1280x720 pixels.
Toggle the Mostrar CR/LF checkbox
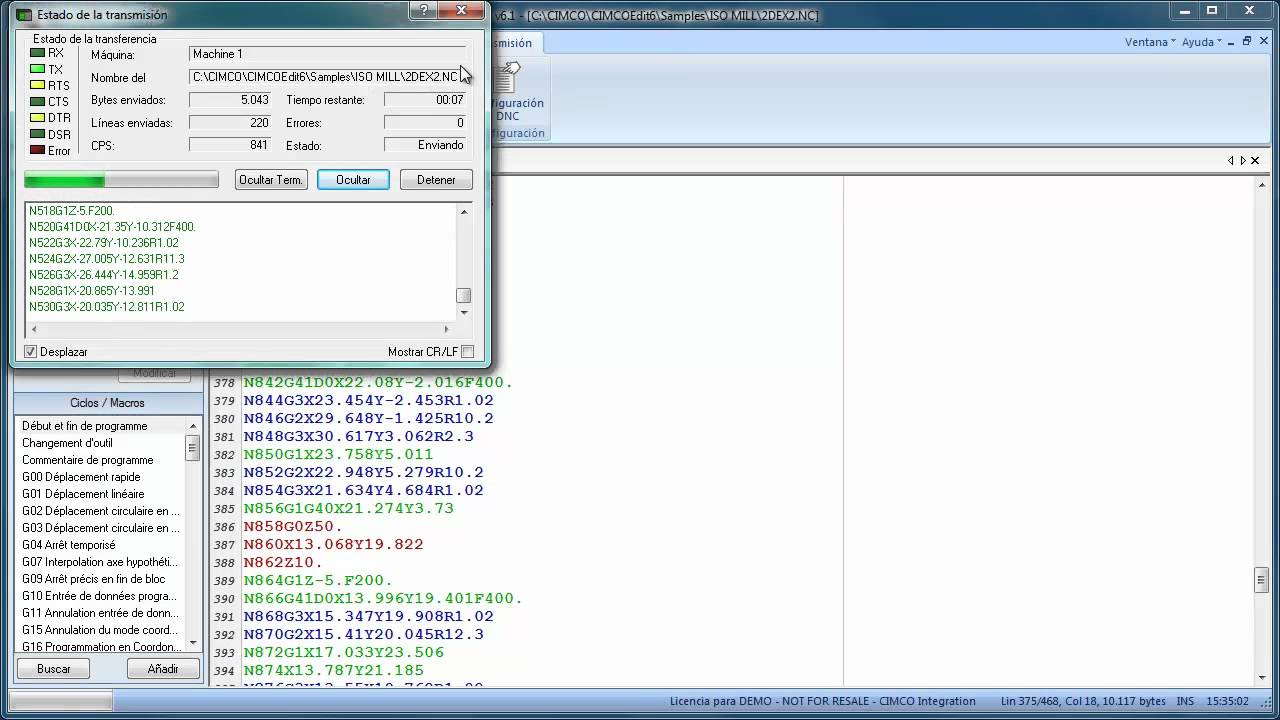pyautogui.click(x=467, y=352)
